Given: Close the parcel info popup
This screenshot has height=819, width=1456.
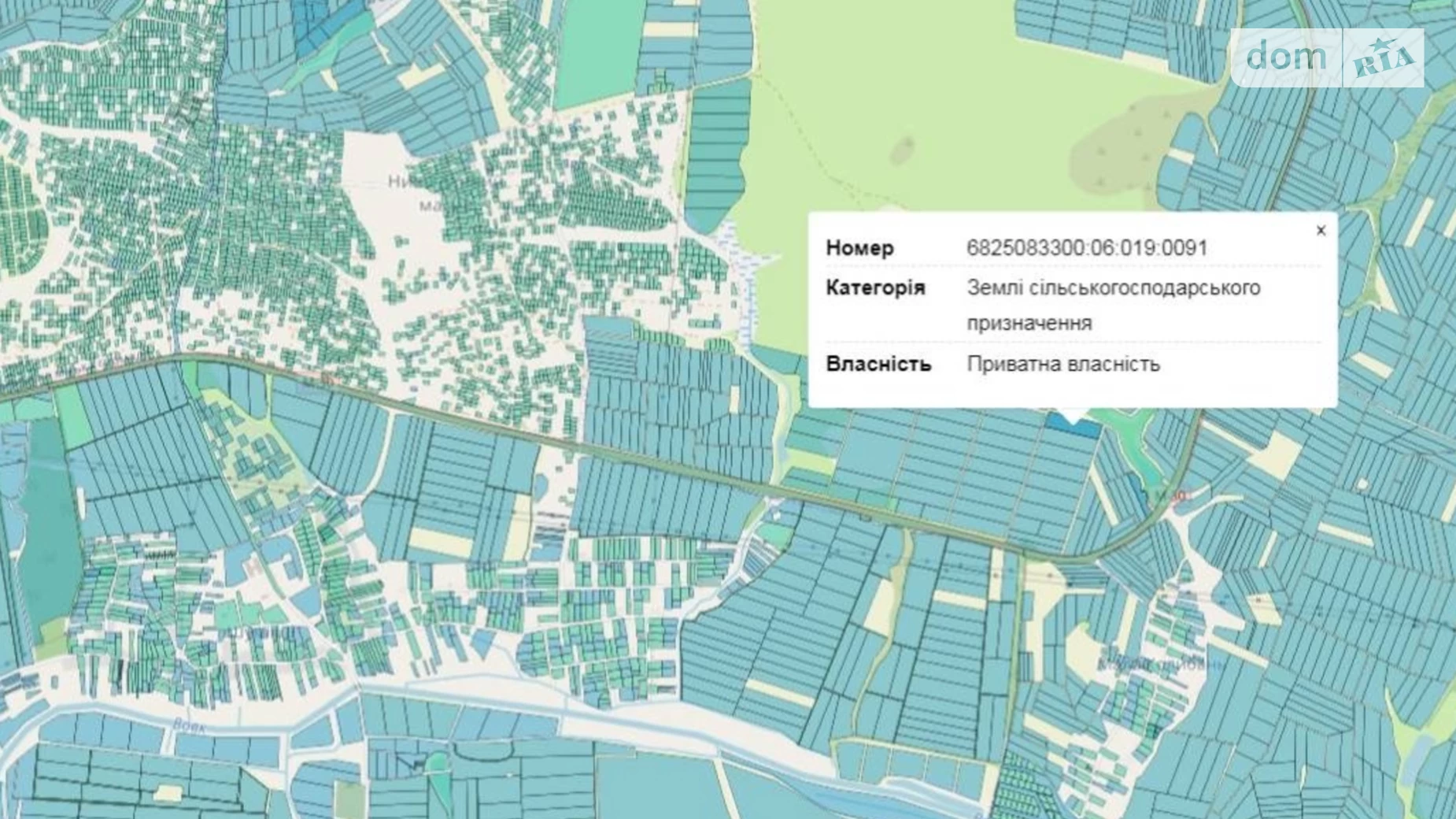Looking at the screenshot, I should click(x=1321, y=230).
